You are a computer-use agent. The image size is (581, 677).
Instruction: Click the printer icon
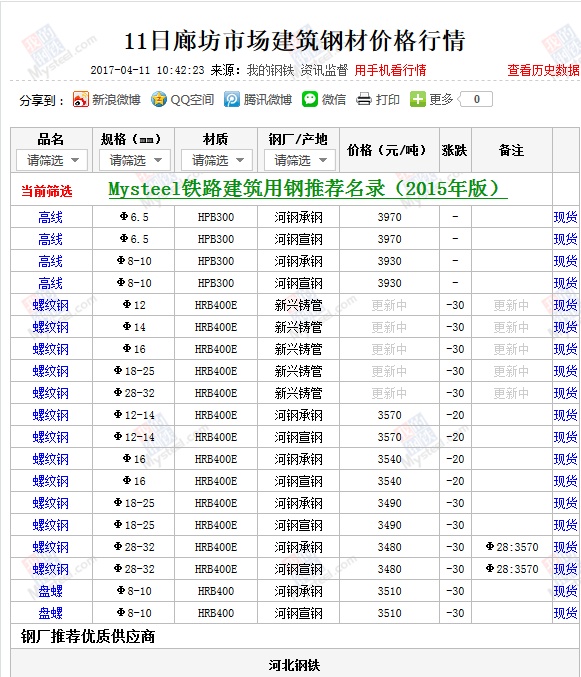364,99
